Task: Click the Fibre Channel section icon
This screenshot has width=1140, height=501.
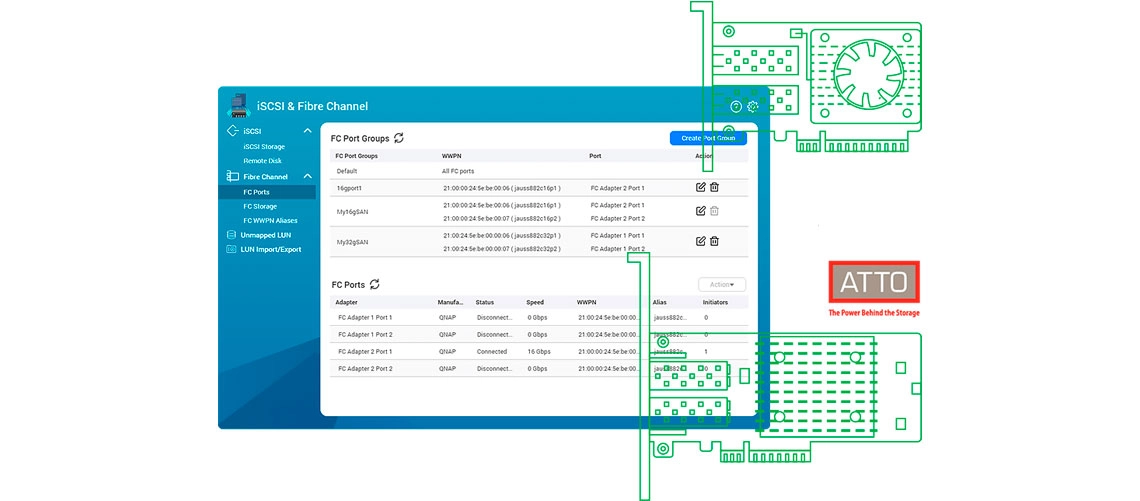Action: tap(233, 176)
